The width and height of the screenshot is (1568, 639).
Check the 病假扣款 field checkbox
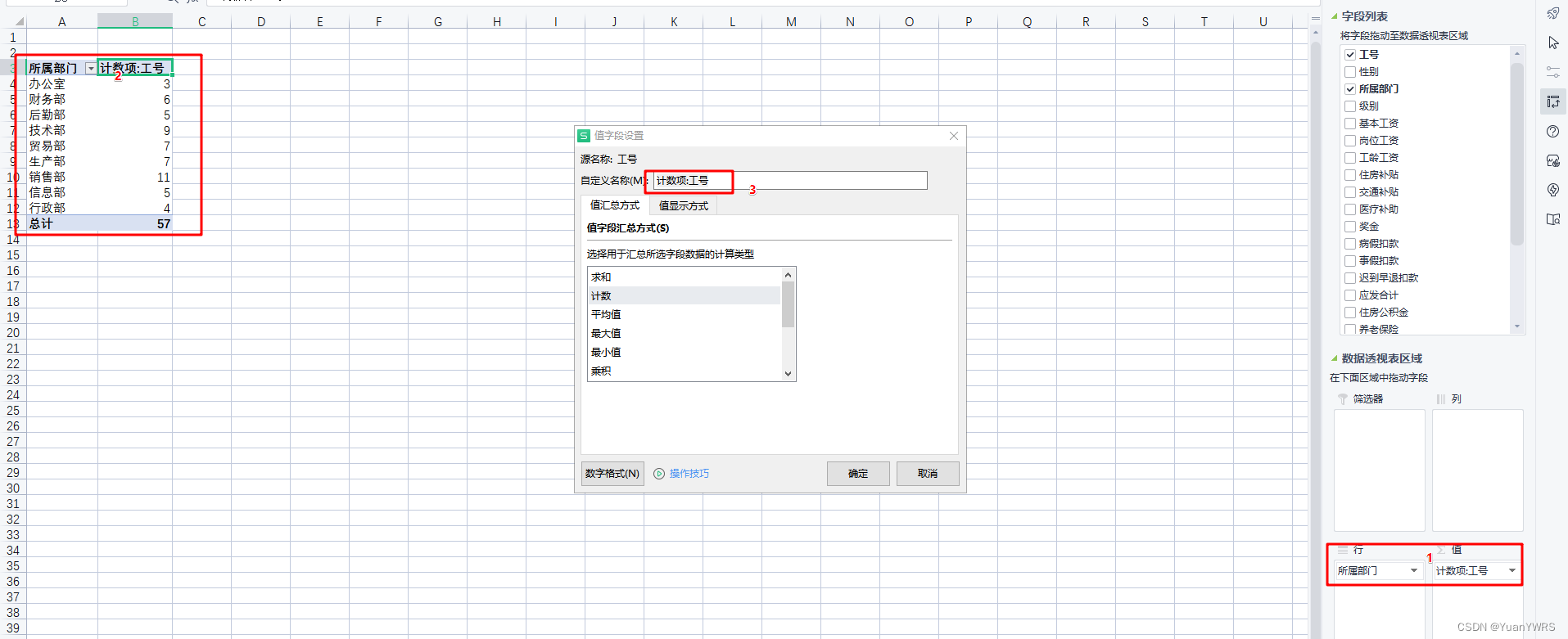[1350, 244]
